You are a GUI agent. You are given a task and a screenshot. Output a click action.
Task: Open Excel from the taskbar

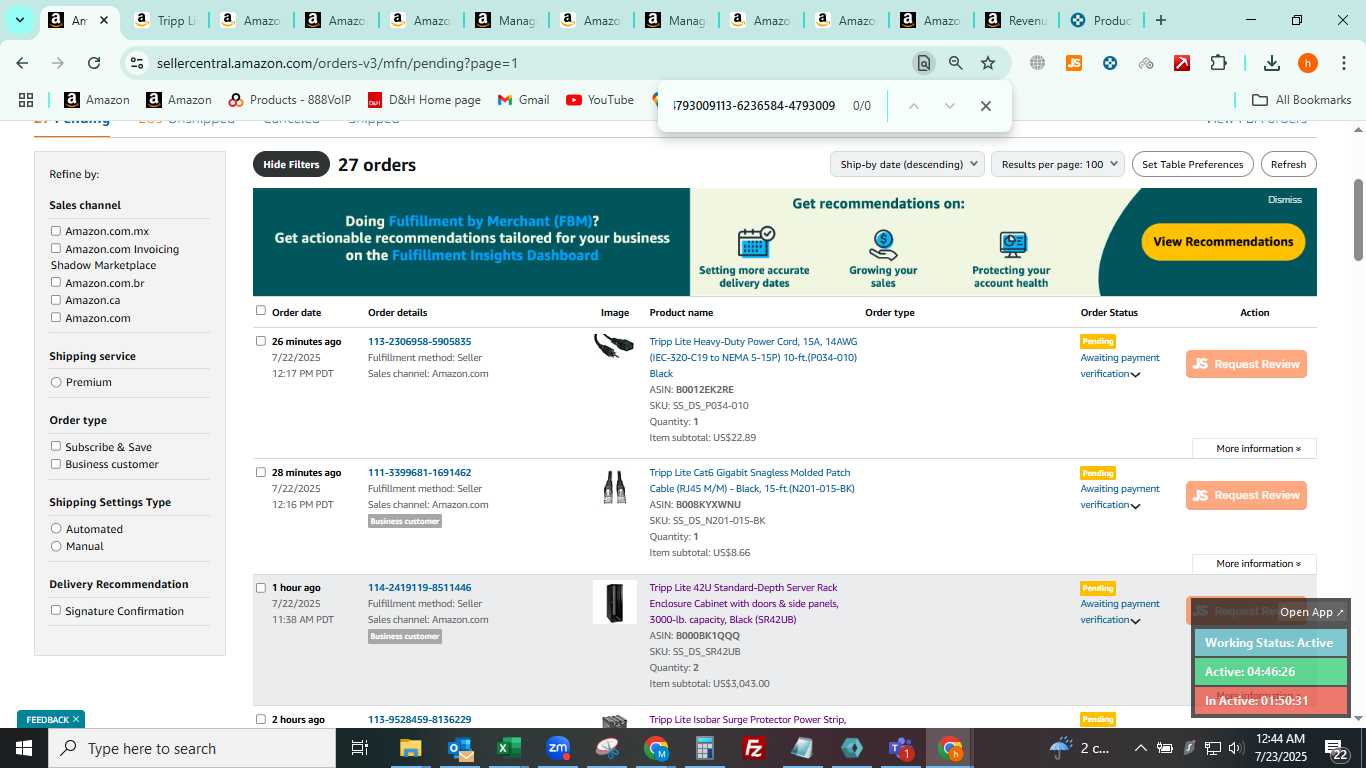509,748
